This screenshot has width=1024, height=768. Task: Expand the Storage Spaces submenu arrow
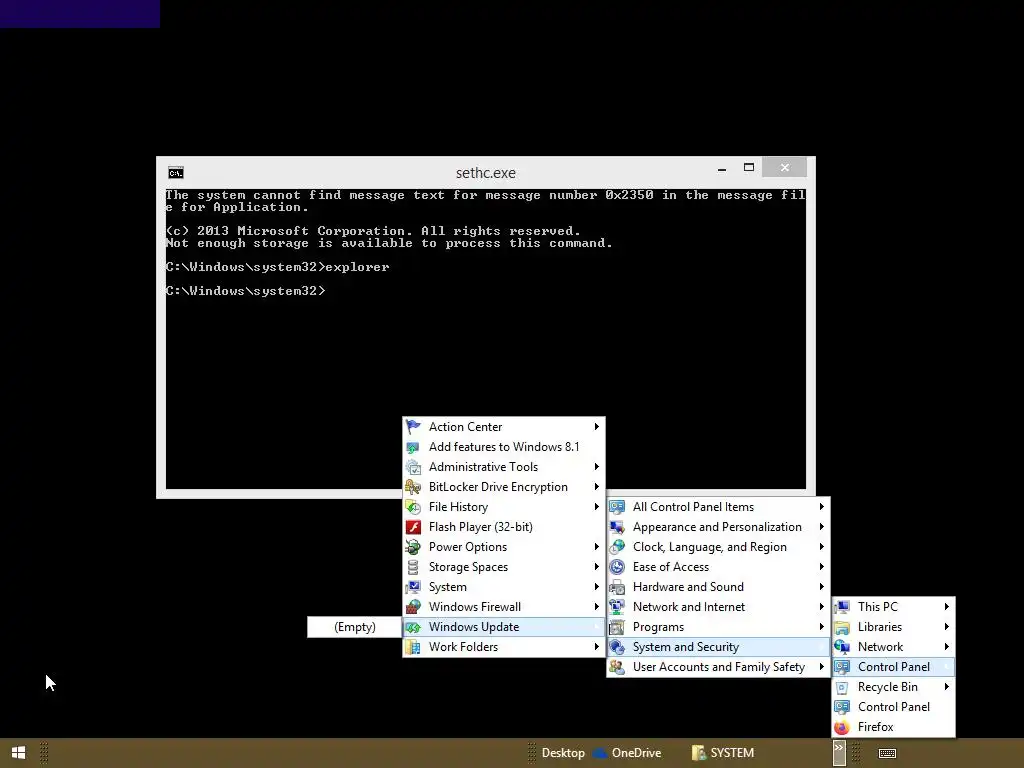[x=596, y=567]
